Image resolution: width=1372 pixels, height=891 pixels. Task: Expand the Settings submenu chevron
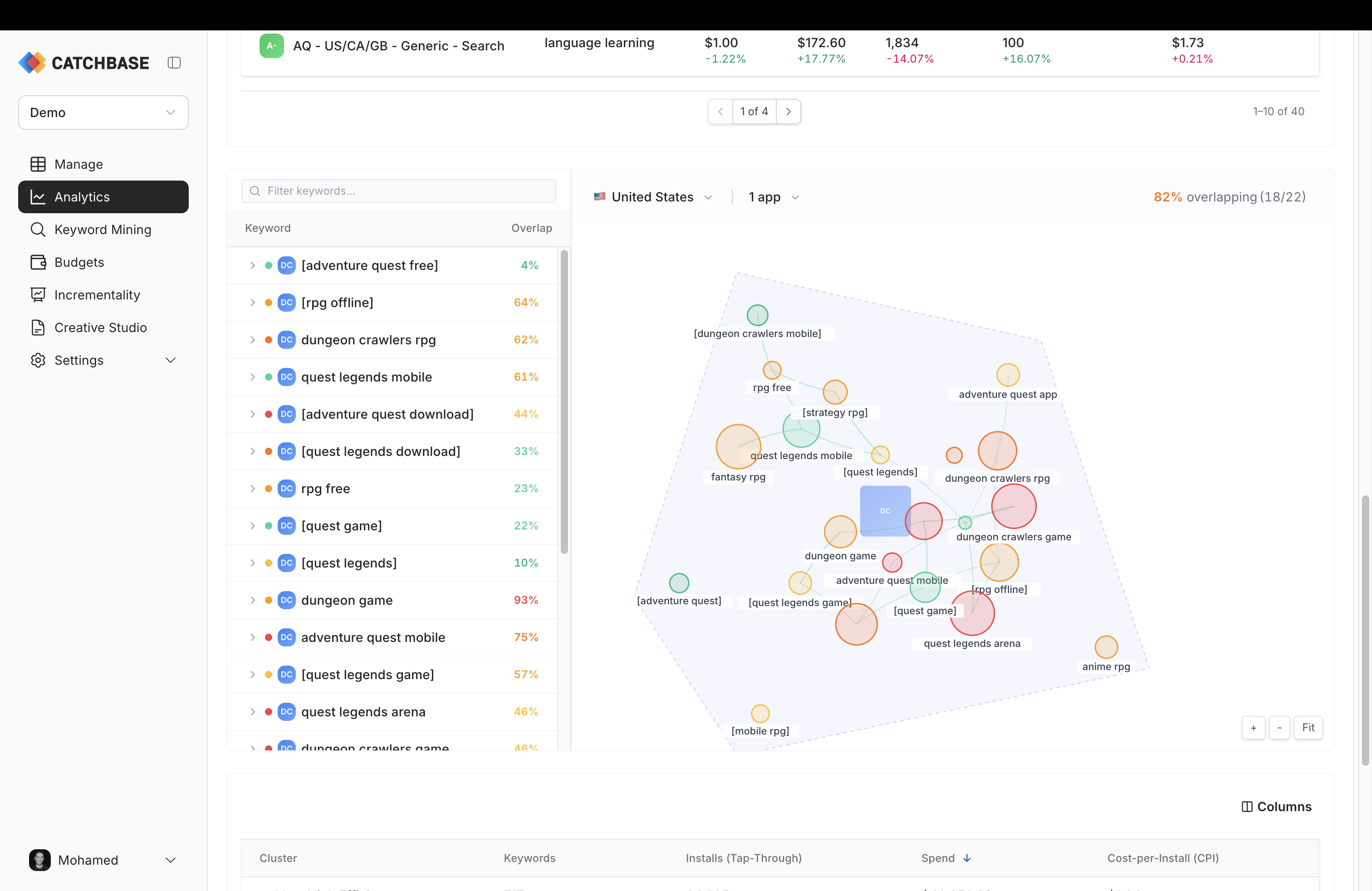coord(171,360)
